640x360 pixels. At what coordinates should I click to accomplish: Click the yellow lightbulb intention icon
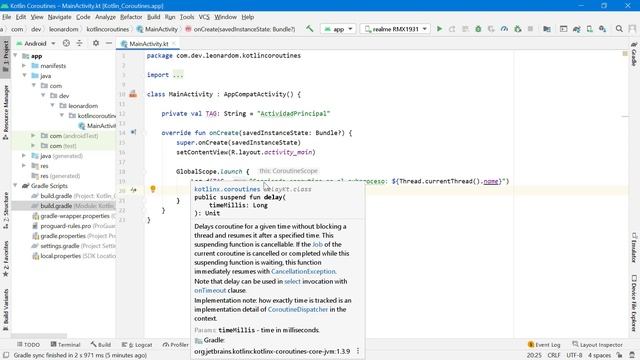[x=153, y=189]
